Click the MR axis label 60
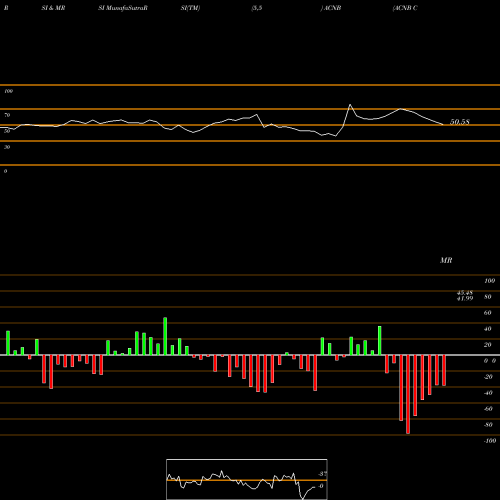The height and width of the screenshot is (500, 500). pyautogui.click(x=487, y=313)
